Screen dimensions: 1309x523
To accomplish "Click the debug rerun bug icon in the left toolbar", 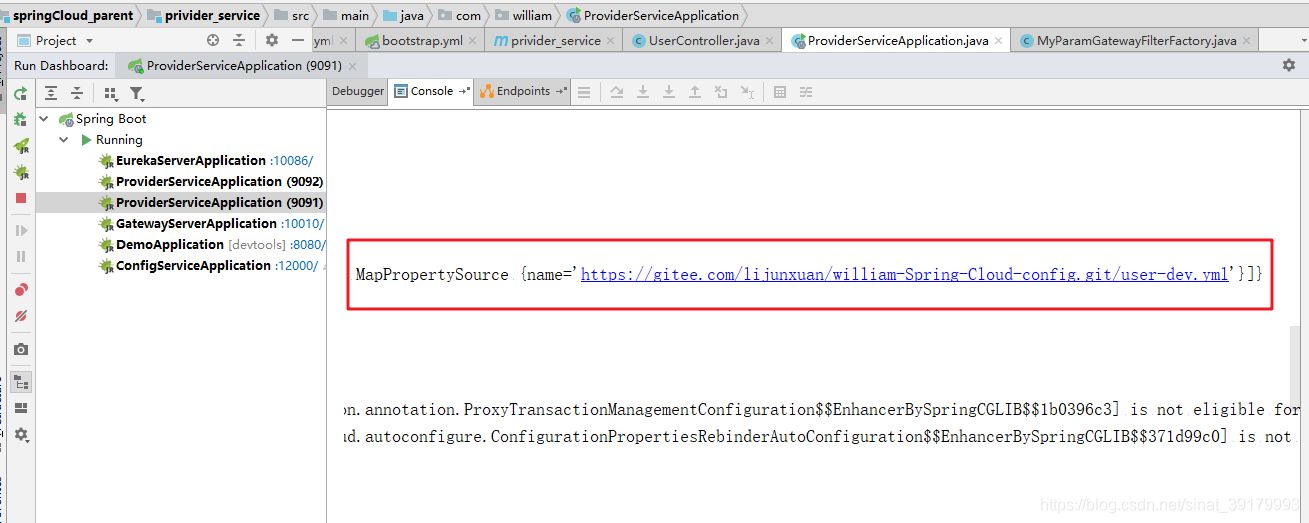I will 20,120.
